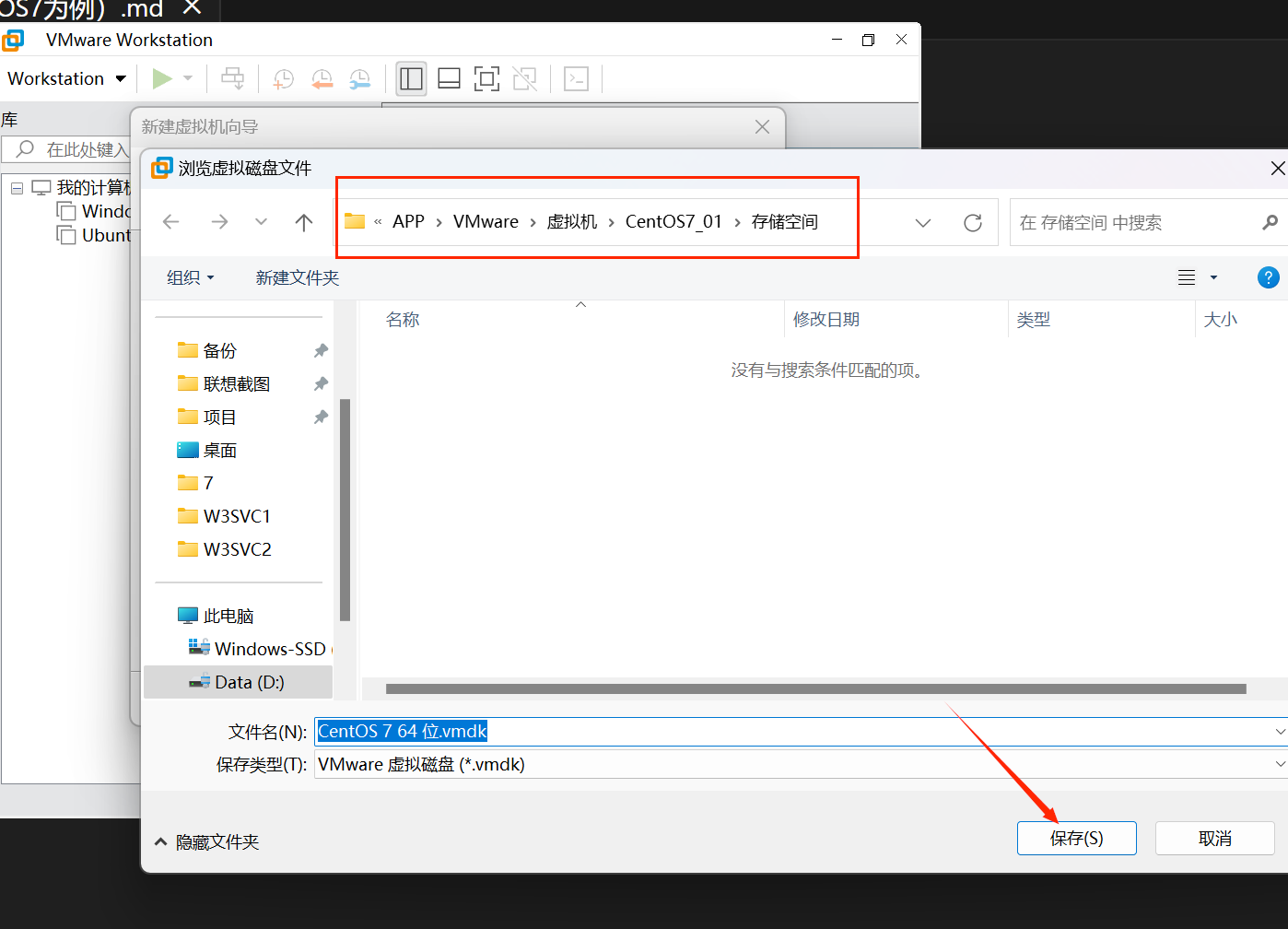Open the recent locations chevron
The image size is (1288, 929).
[x=261, y=222]
